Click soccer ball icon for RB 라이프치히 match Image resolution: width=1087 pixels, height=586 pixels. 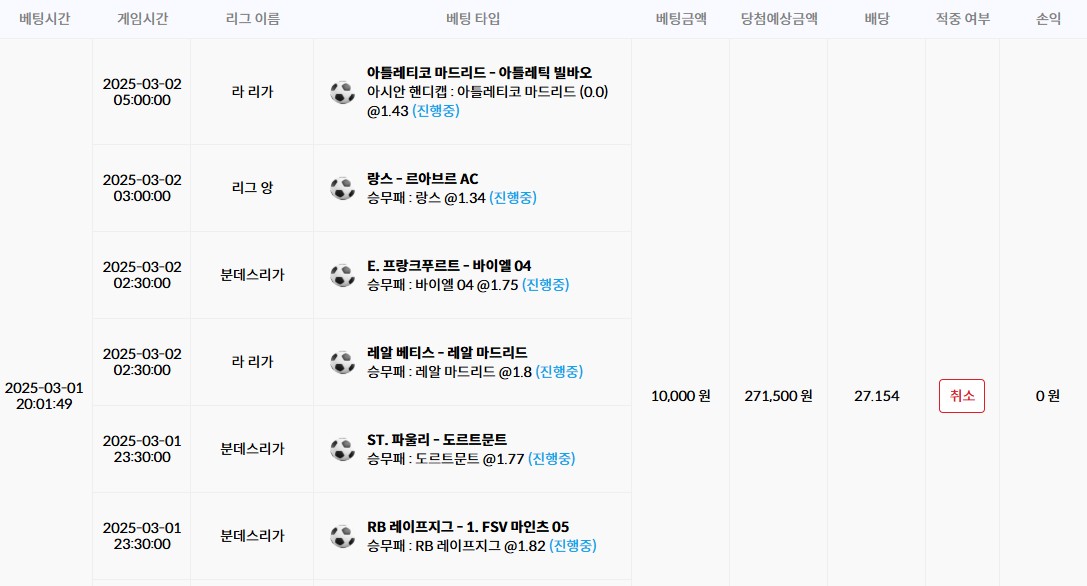pos(343,536)
